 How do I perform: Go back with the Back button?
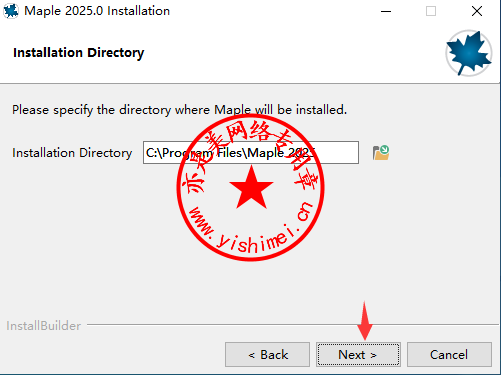pos(267,355)
